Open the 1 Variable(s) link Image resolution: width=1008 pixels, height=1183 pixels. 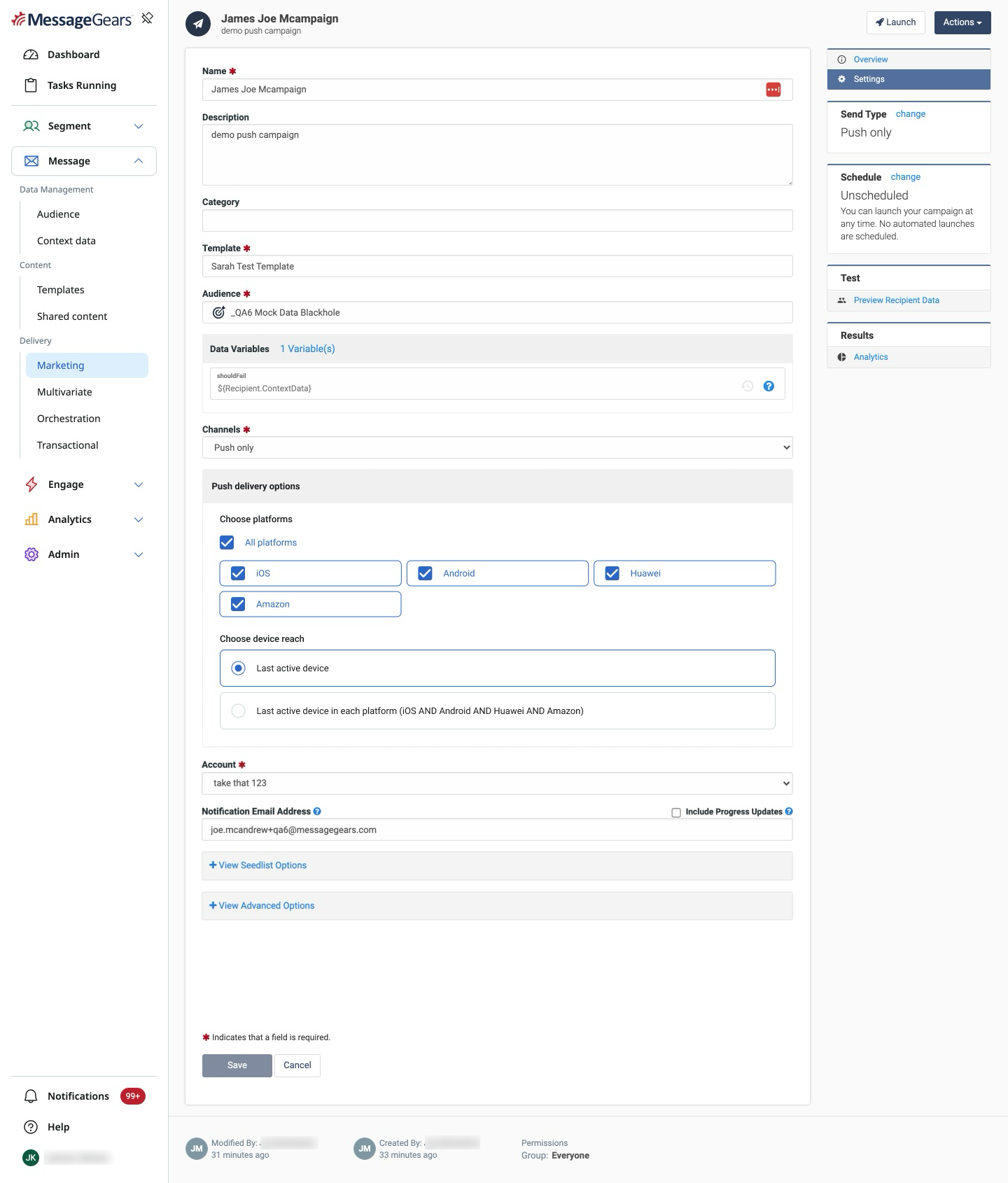tap(307, 349)
